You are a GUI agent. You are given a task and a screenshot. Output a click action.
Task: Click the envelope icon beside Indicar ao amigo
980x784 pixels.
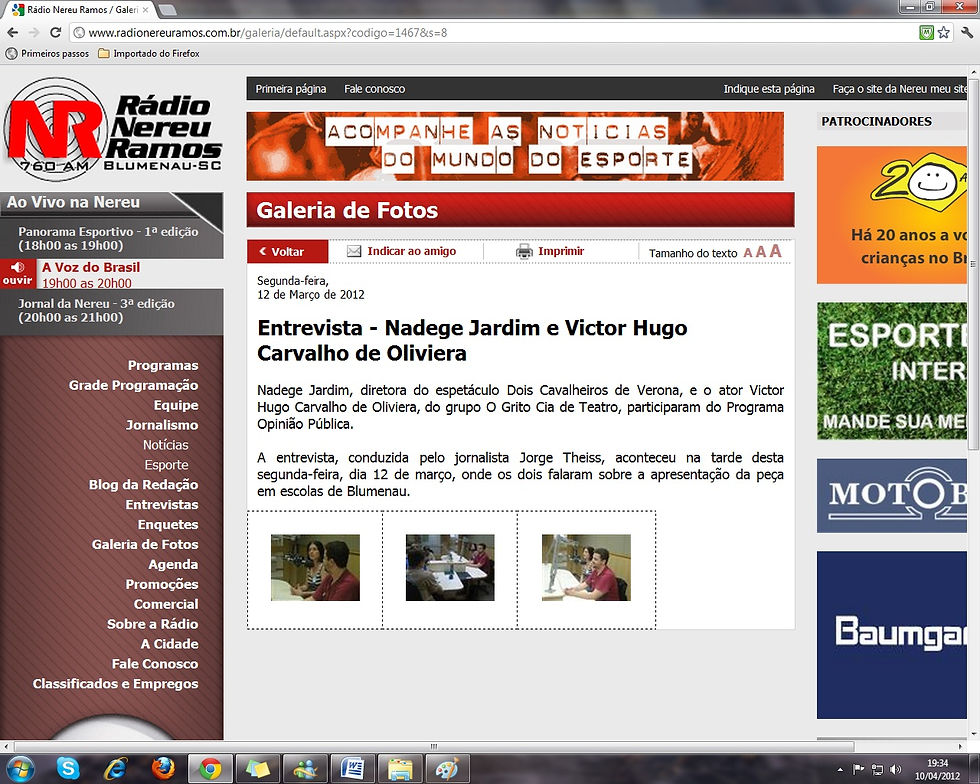click(x=354, y=251)
